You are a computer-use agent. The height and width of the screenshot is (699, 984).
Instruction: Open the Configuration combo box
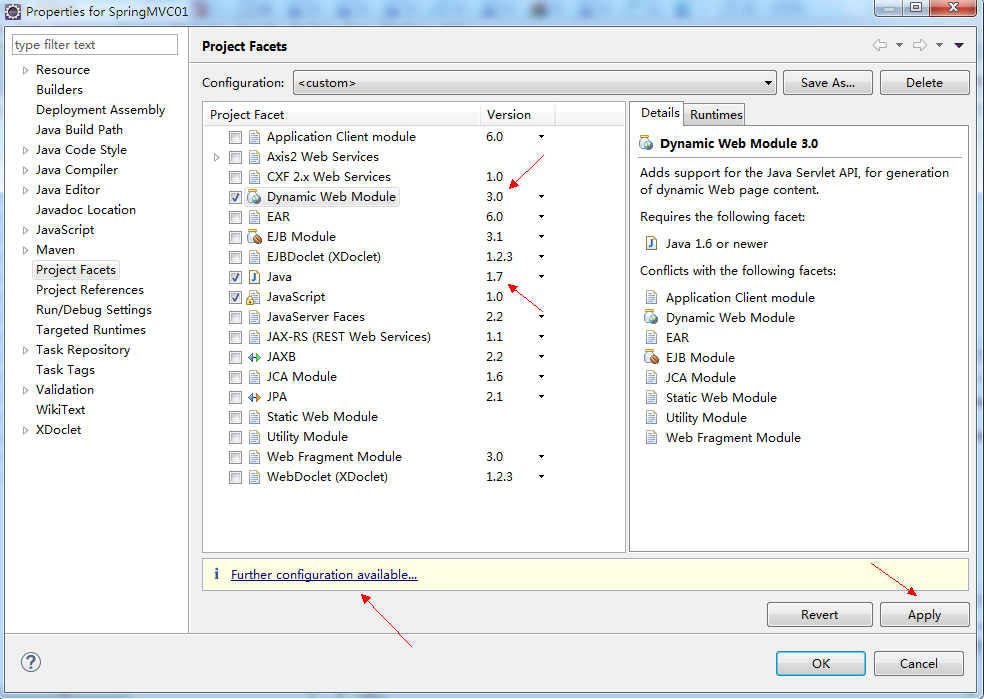pyautogui.click(x=535, y=83)
